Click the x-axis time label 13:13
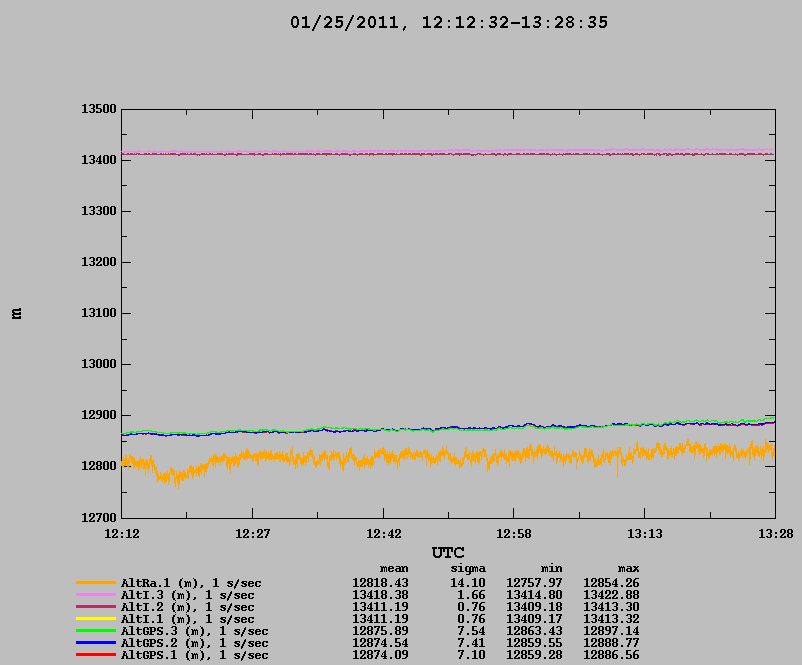The image size is (802, 665). (x=644, y=534)
